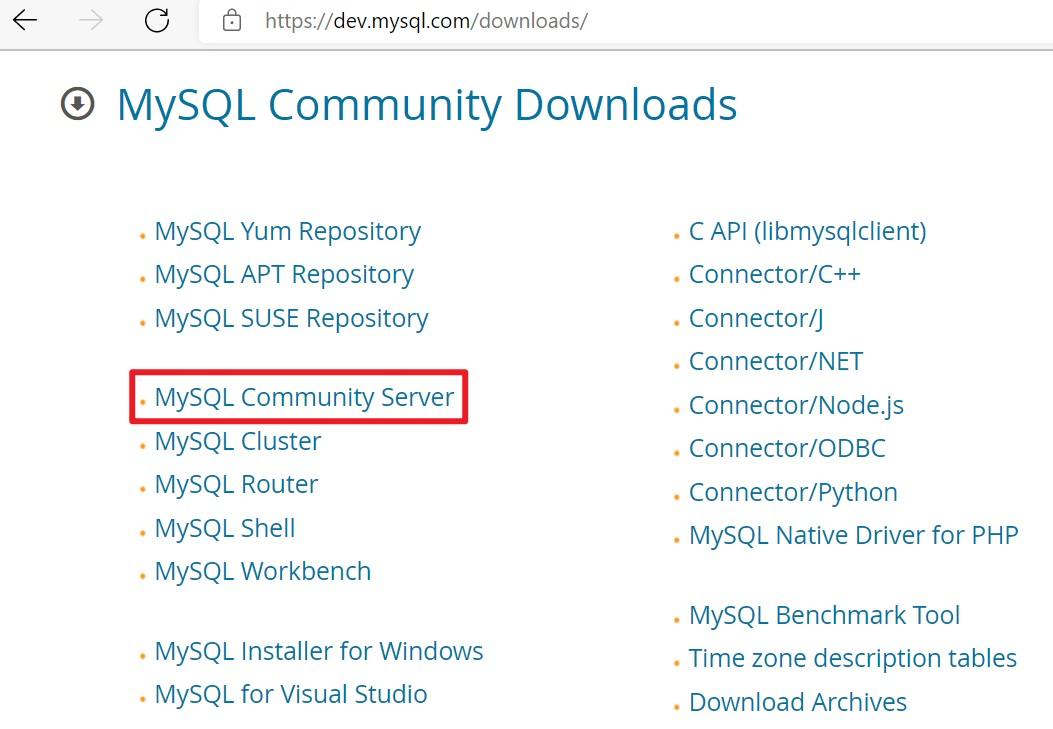Open MySQL SUSE Repository
The width and height of the screenshot is (1053, 729).
[x=290, y=318]
